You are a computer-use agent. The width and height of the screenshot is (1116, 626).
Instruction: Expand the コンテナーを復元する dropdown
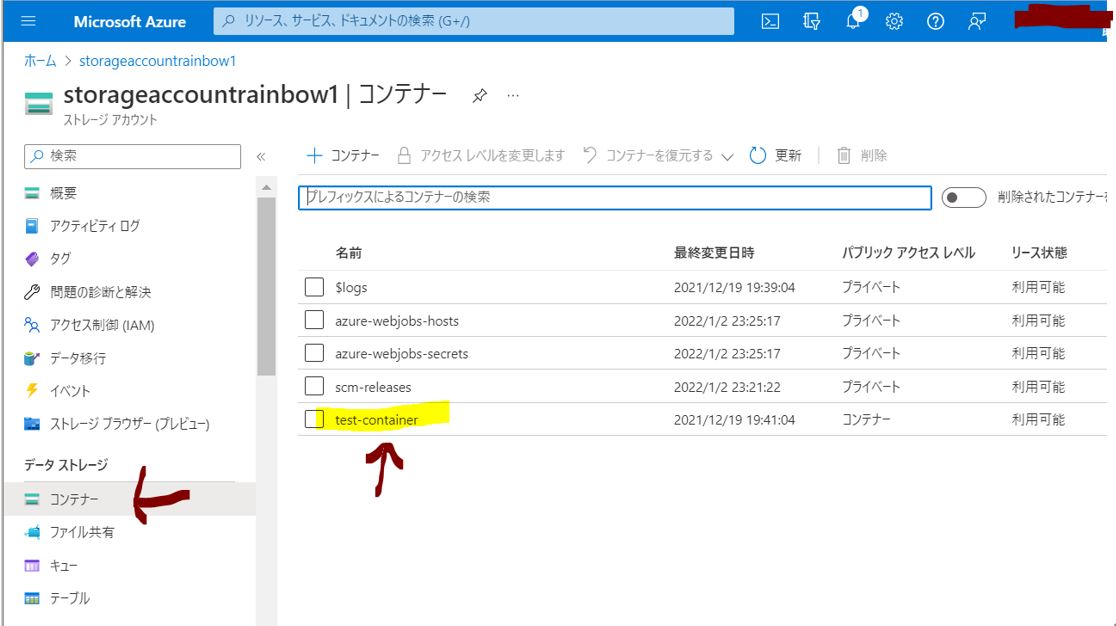[727, 156]
